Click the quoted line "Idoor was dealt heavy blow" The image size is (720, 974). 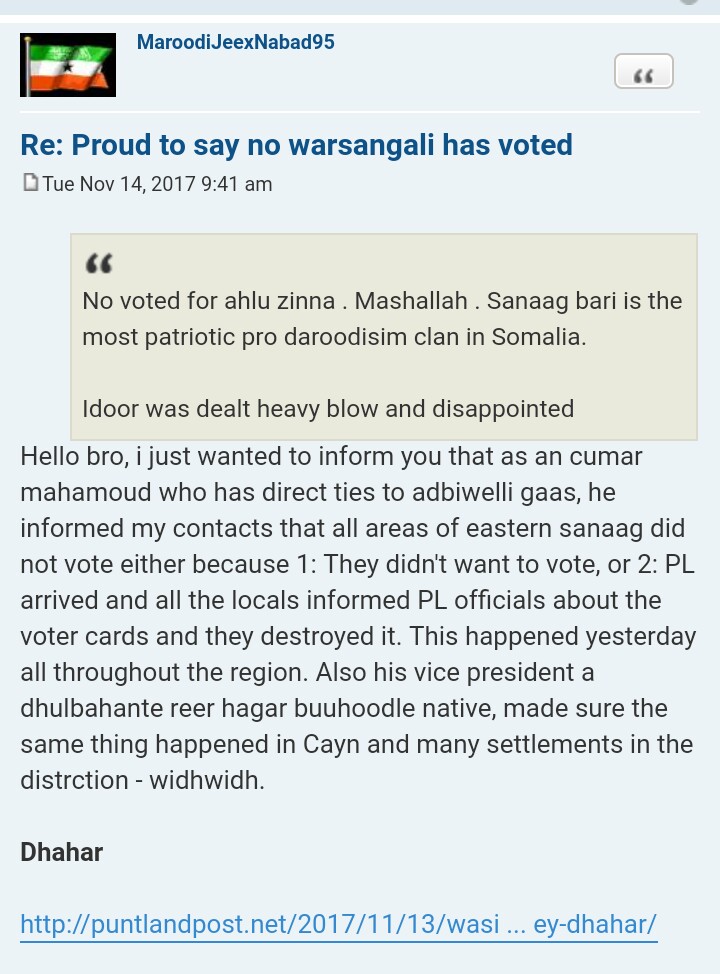click(328, 409)
